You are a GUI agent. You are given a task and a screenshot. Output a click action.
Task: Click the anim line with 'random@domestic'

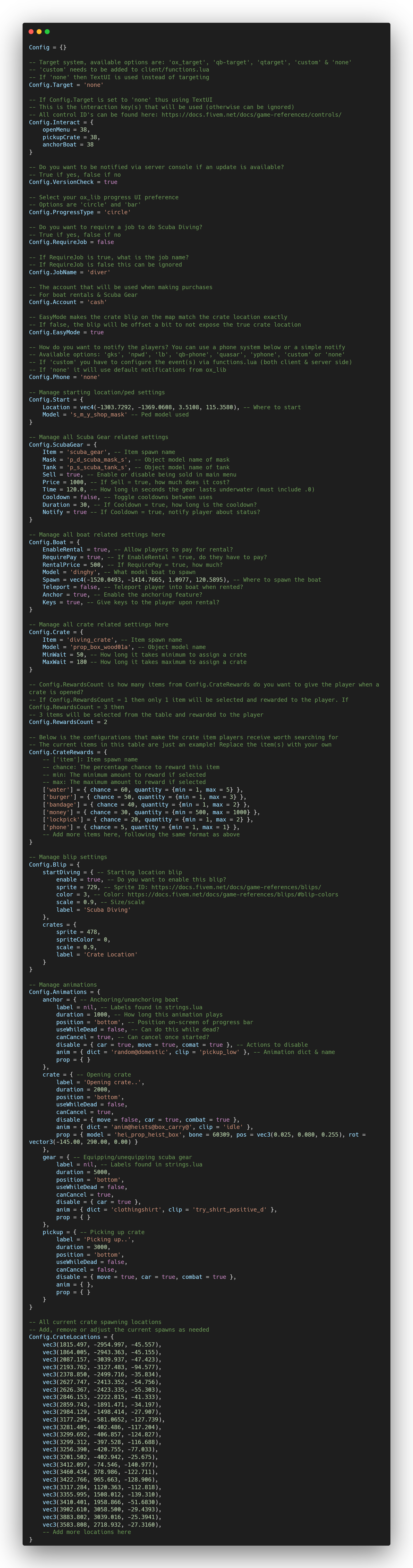pos(196,1052)
